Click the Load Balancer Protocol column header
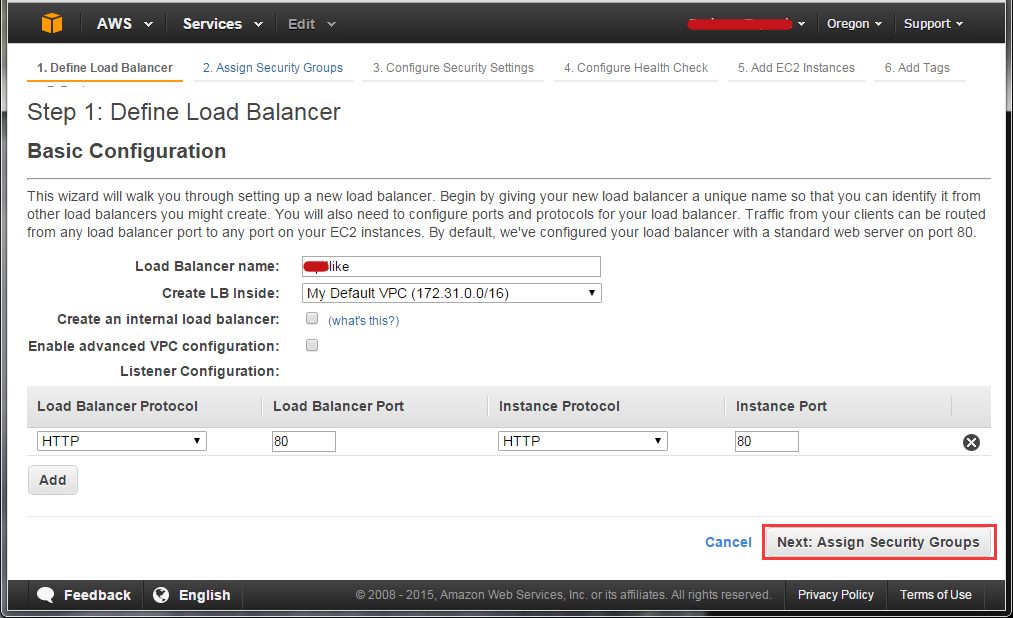Screen dimensions: 1013x618 [x=118, y=406]
